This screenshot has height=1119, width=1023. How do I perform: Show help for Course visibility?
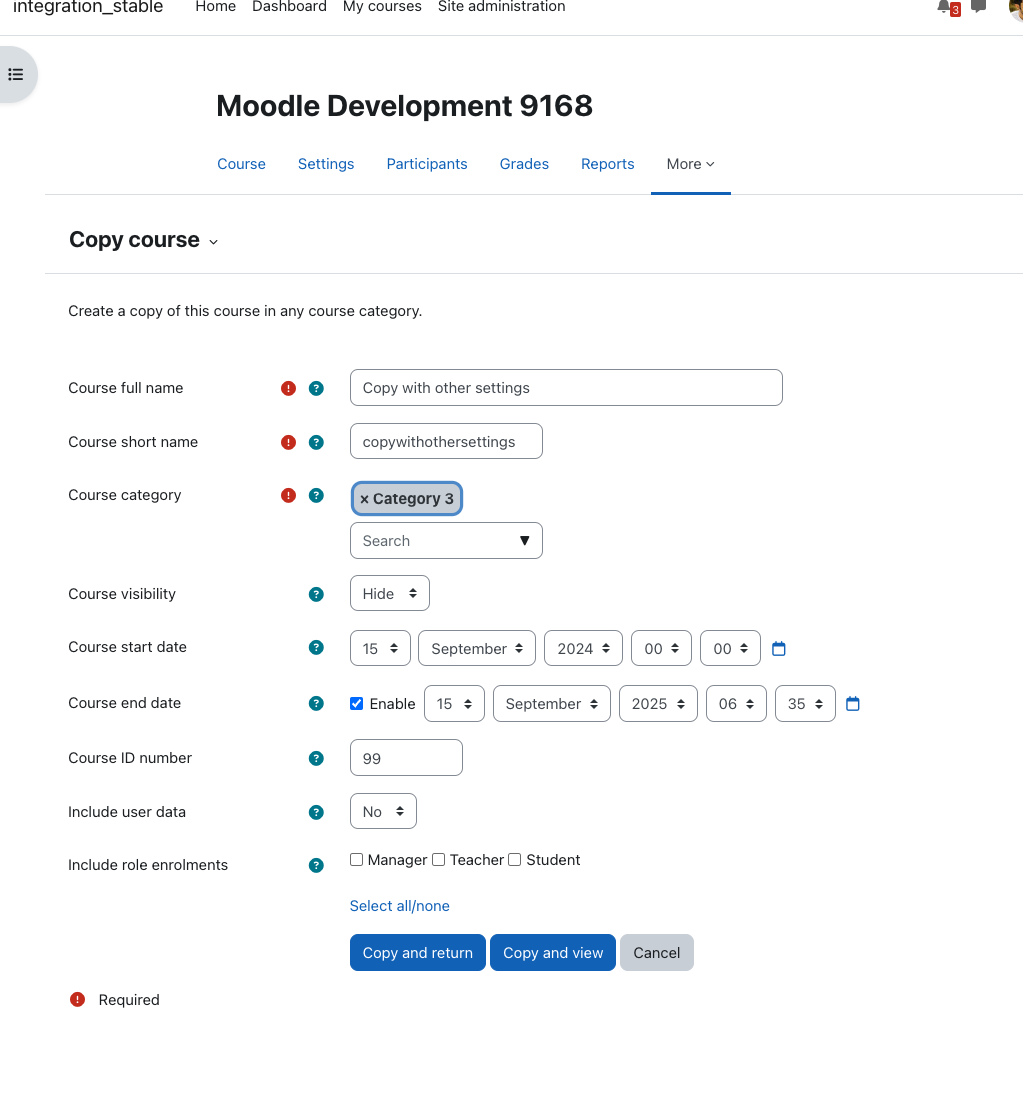click(316, 594)
